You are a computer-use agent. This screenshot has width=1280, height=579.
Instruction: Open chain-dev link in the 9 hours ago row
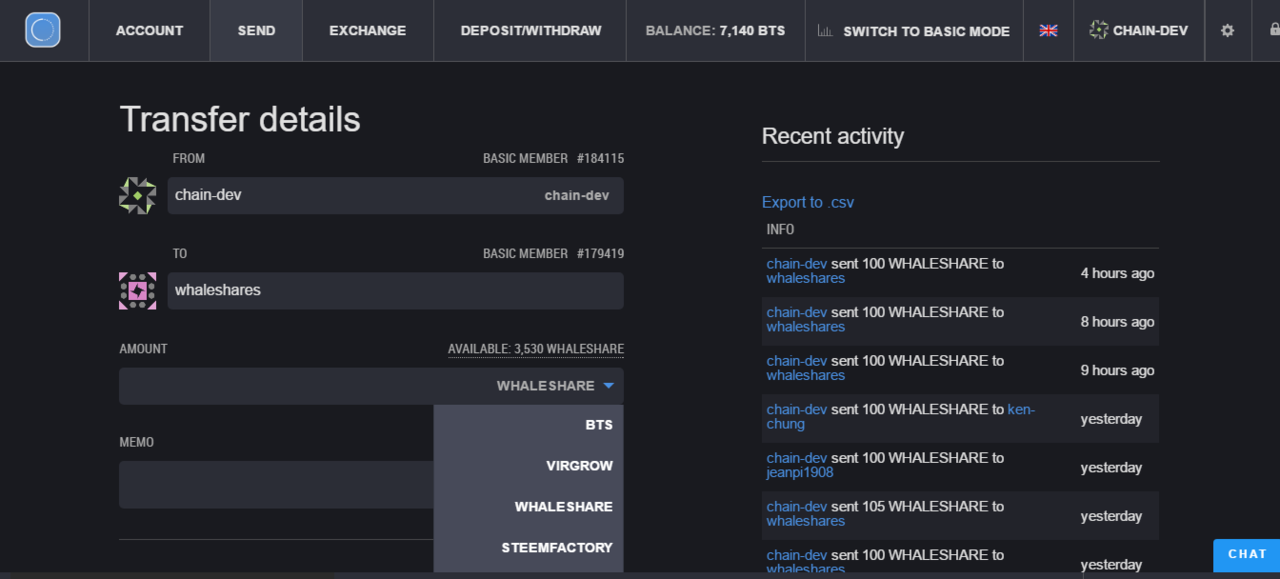click(x=797, y=361)
